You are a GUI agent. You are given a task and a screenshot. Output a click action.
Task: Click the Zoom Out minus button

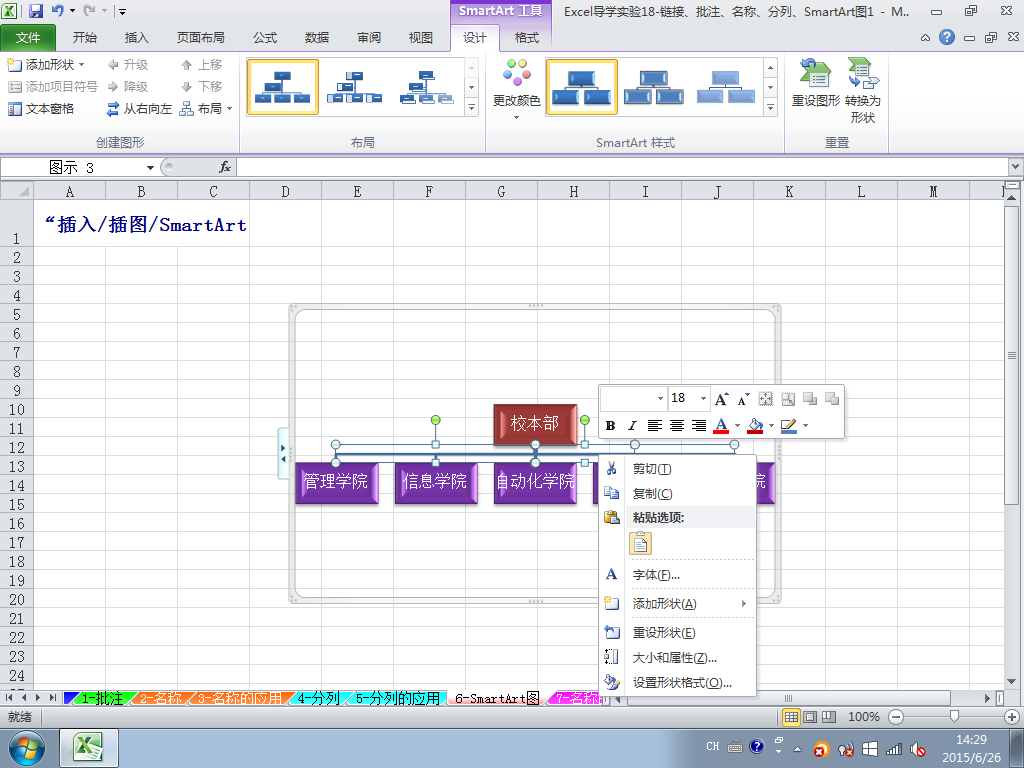pyautogui.click(x=896, y=717)
